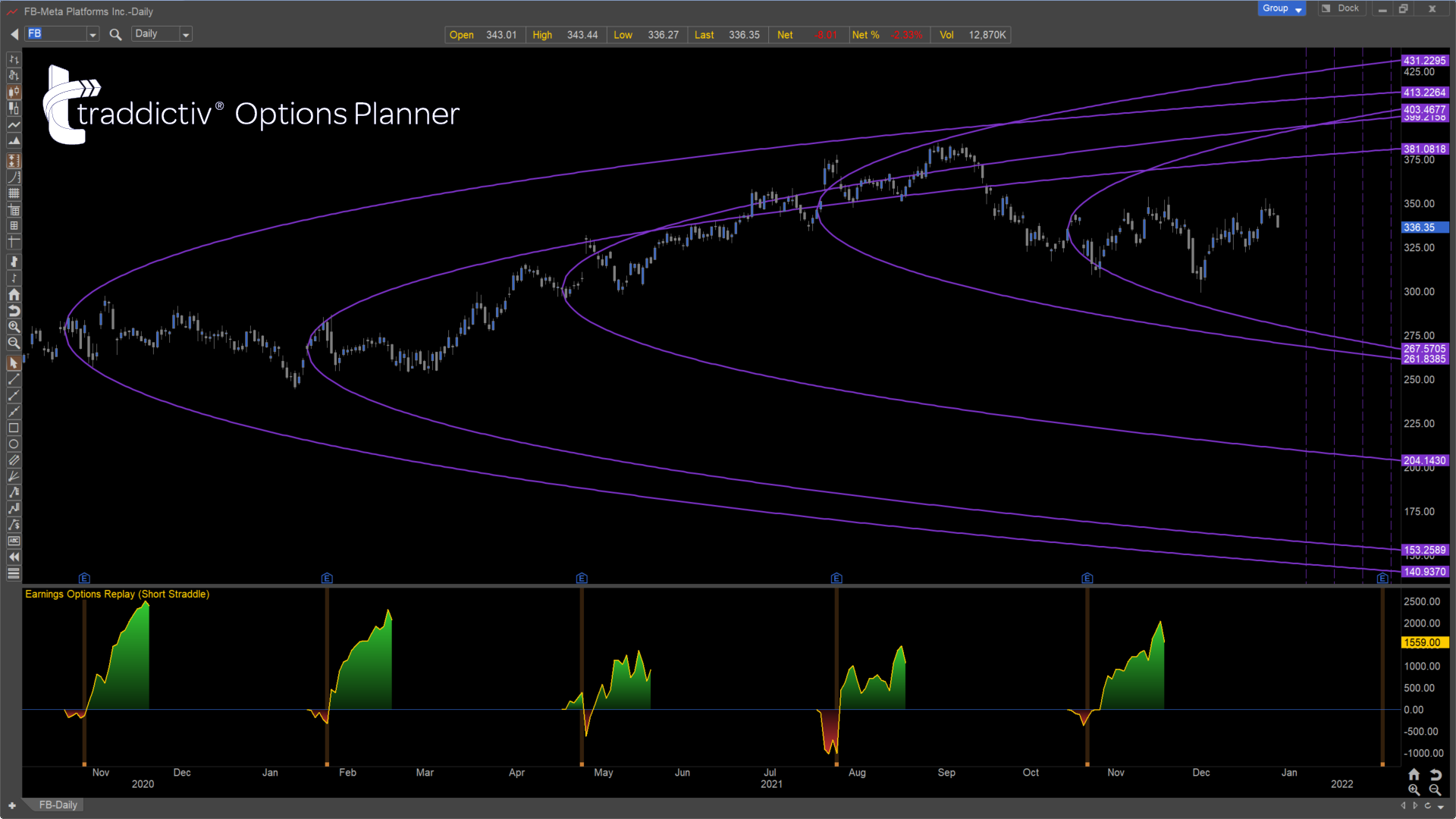Image resolution: width=1456 pixels, height=819 pixels.
Task: Click earnings marker E near November 2021
Action: (x=1087, y=578)
